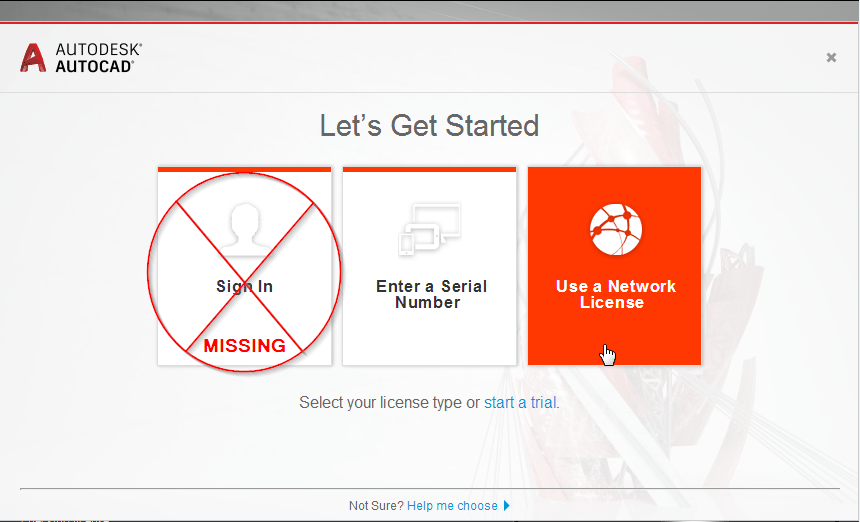
Task: Open the "Help me choose" link
Action: [x=452, y=506]
